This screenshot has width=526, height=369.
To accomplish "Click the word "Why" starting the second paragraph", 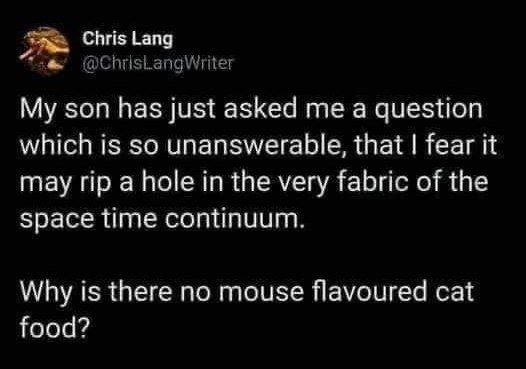I will click(46, 293).
